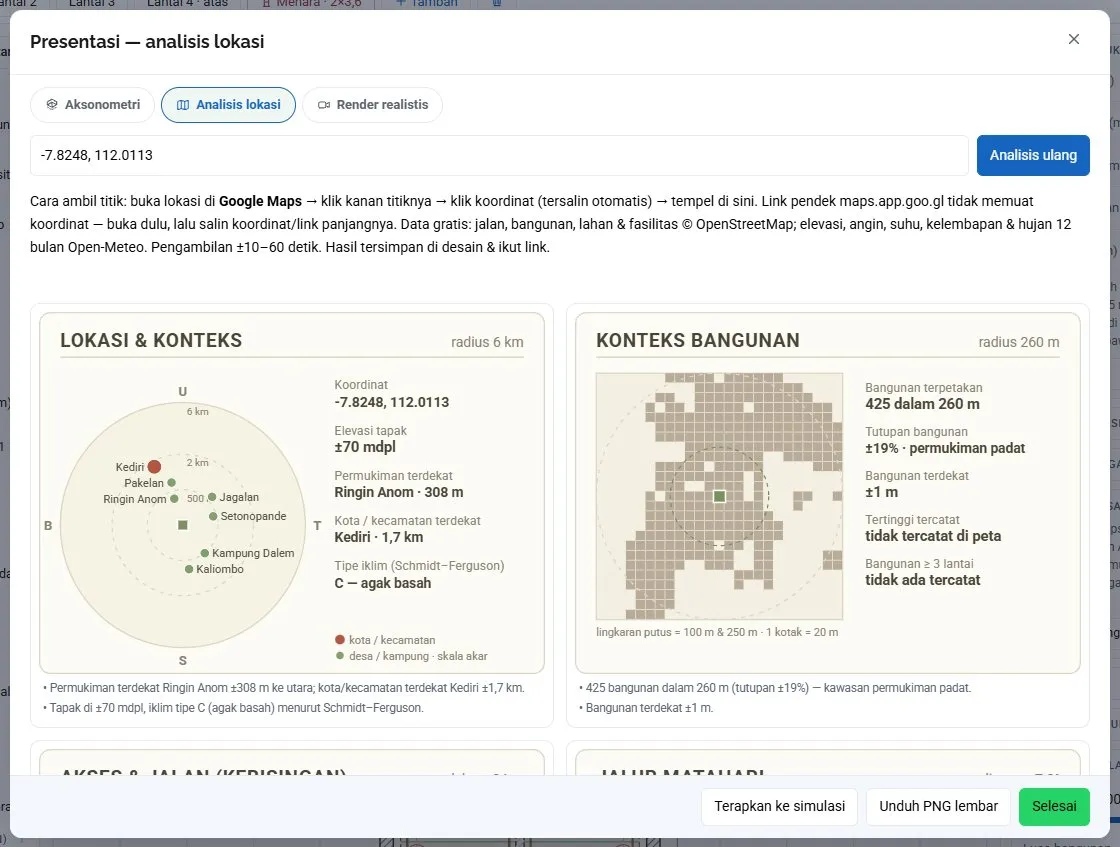This screenshot has width=1120, height=847.
Task: Click the bold Google Maps text
Action: (x=260, y=201)
